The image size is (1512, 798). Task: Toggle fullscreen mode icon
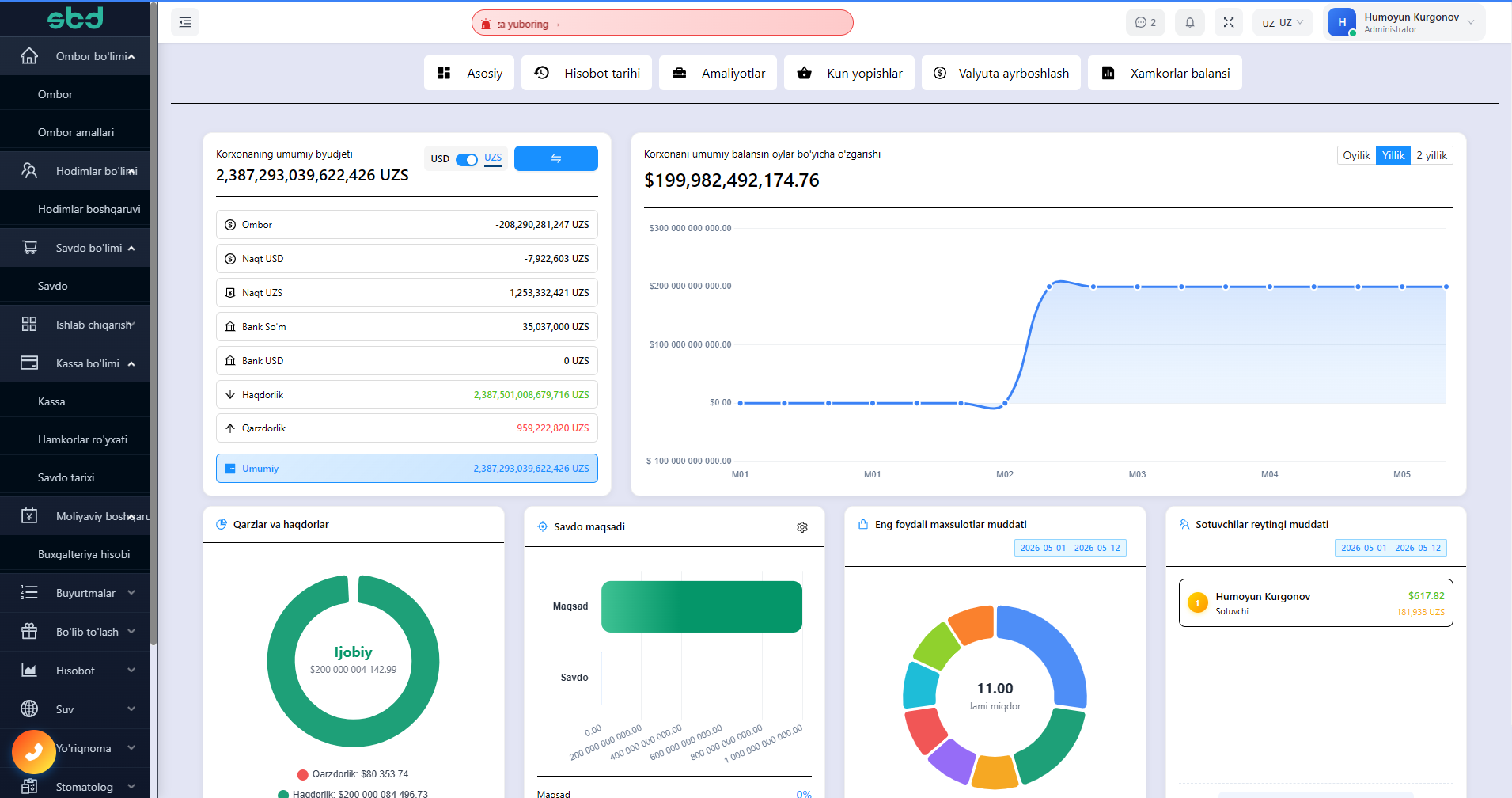[x=1229, y=22]
